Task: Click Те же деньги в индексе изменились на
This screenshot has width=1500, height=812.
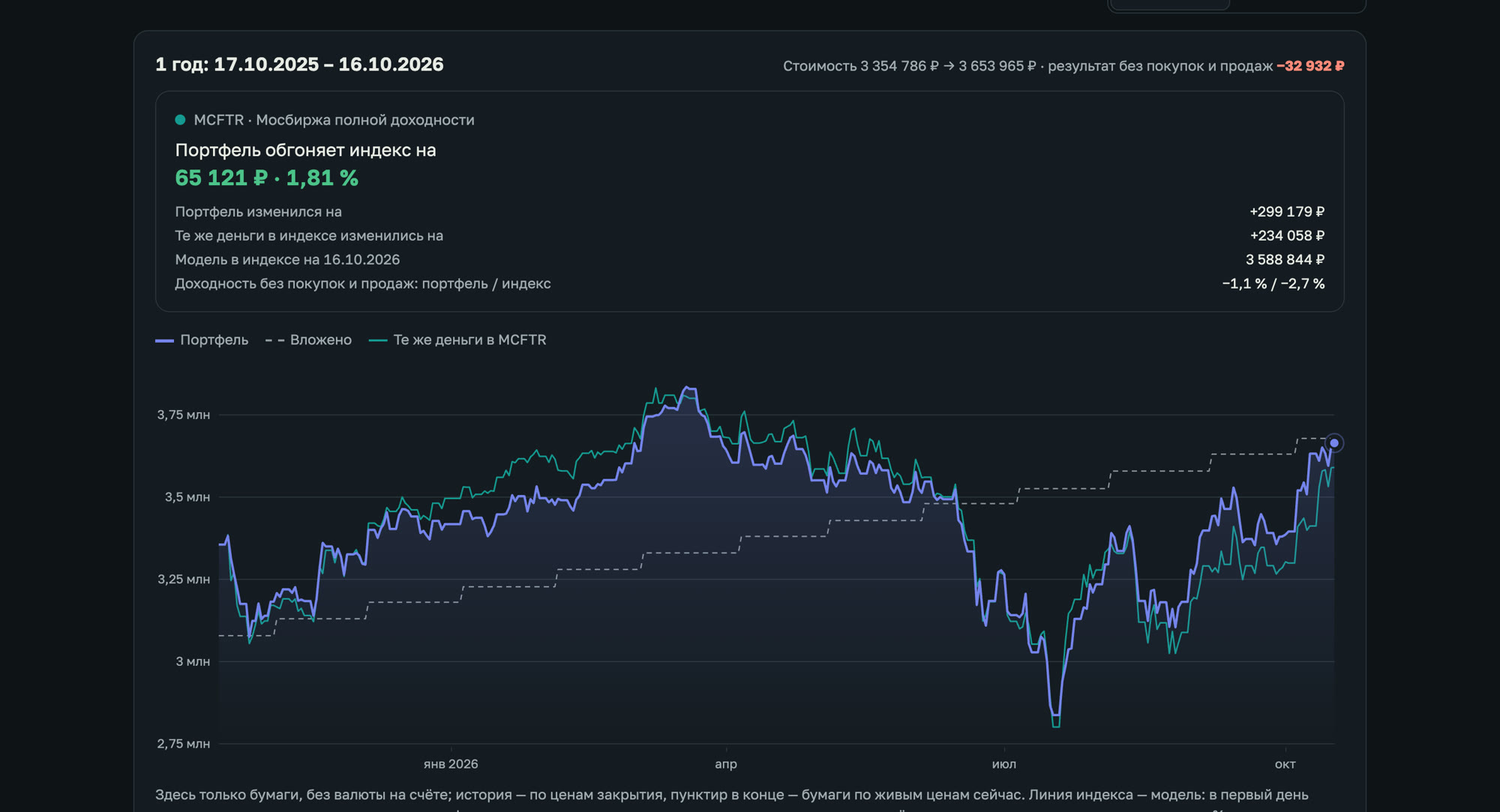Action: coord(309,235)
